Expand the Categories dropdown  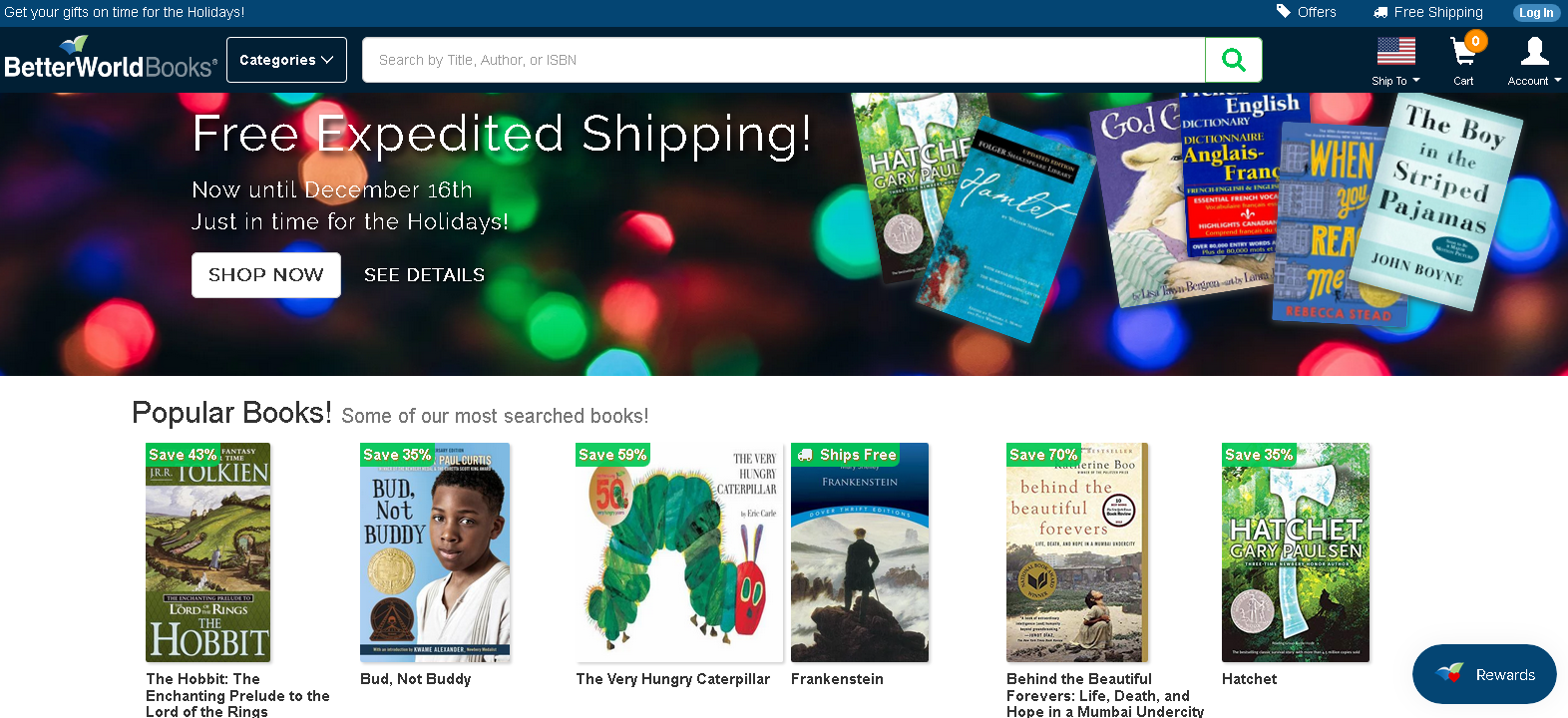[286, 60]
